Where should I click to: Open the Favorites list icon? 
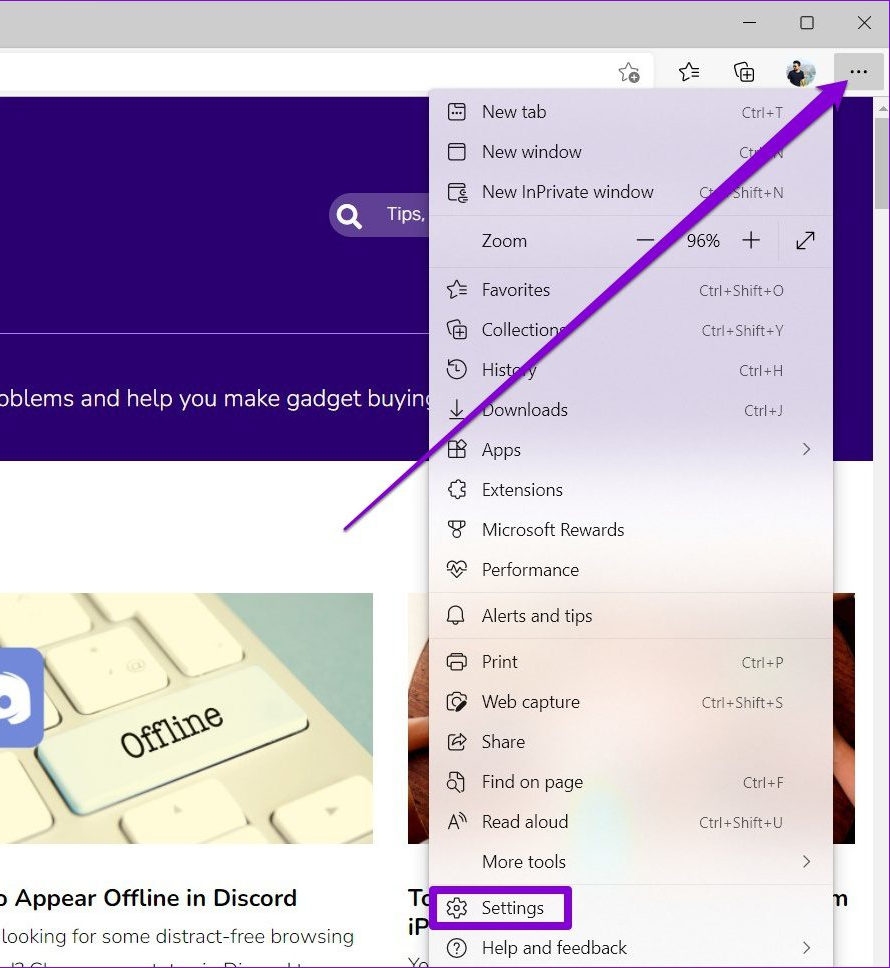(687, 71)
